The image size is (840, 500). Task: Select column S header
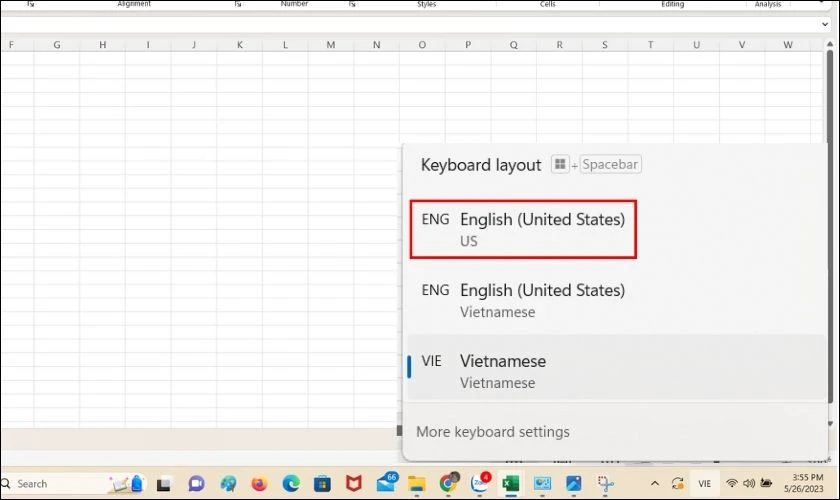(x=605, y=45)
